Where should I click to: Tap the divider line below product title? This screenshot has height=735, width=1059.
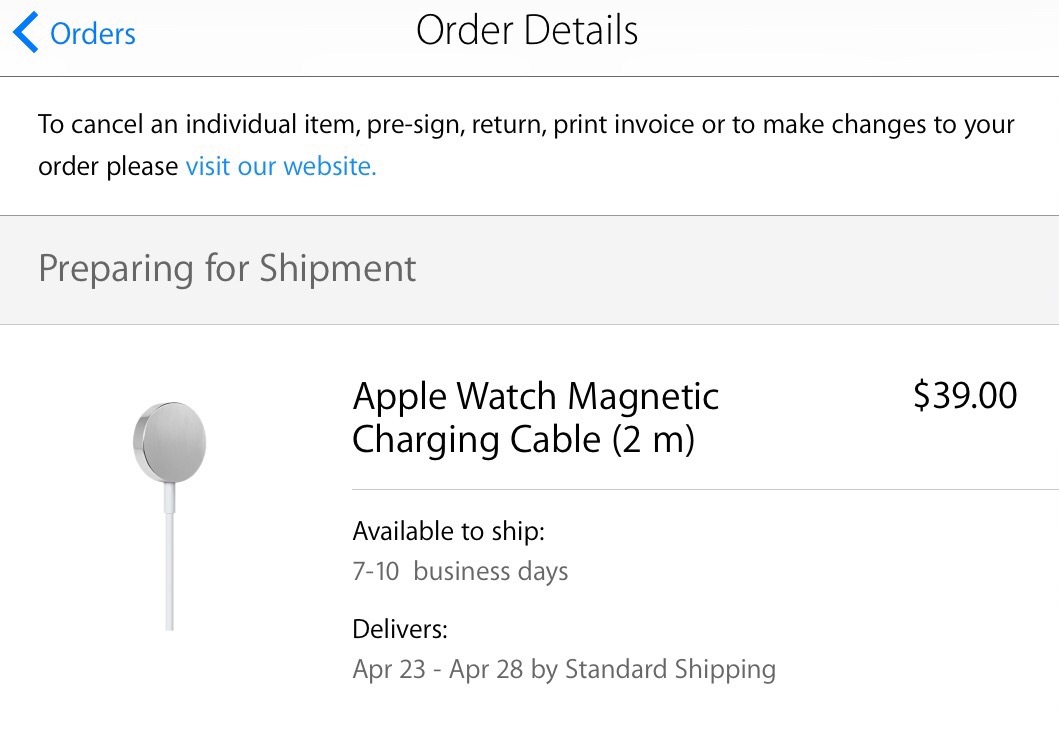pos(705,489)
